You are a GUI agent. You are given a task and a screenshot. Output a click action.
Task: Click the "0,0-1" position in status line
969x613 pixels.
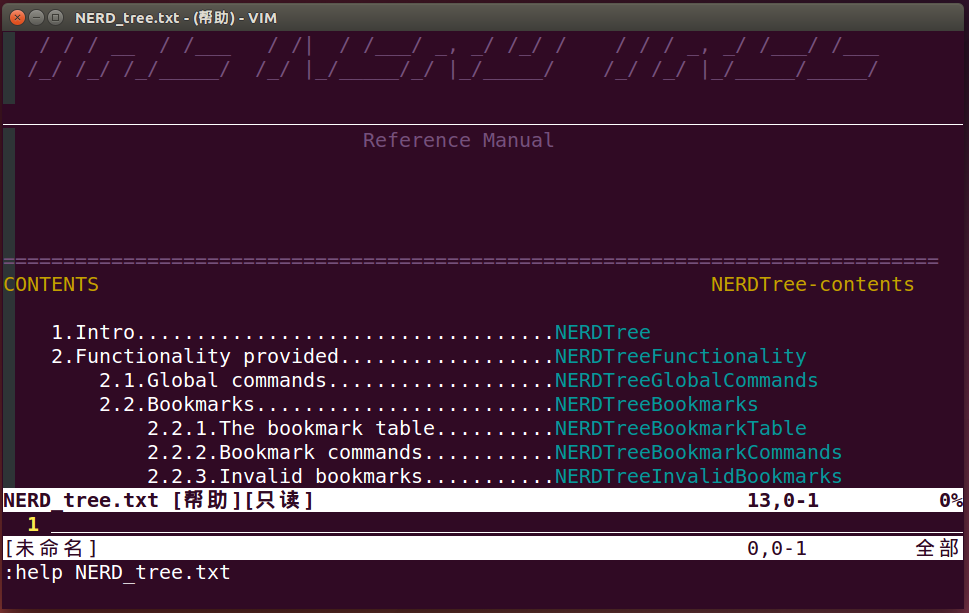coord(777,548)
